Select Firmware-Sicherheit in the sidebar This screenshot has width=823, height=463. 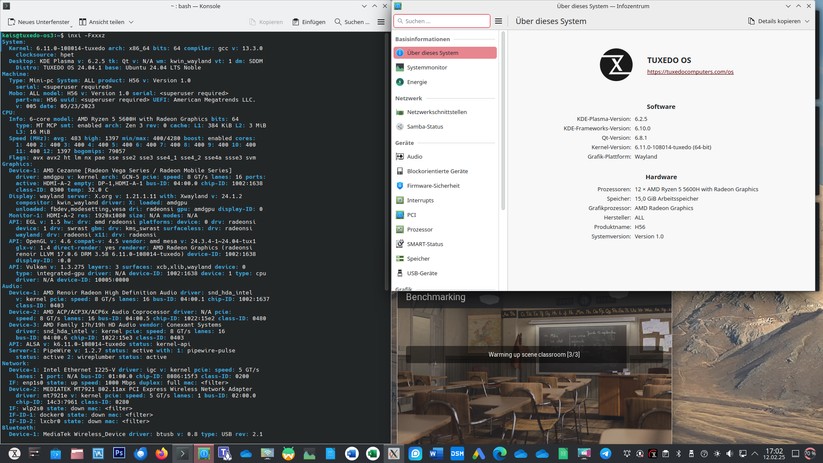tap(433, 185)
